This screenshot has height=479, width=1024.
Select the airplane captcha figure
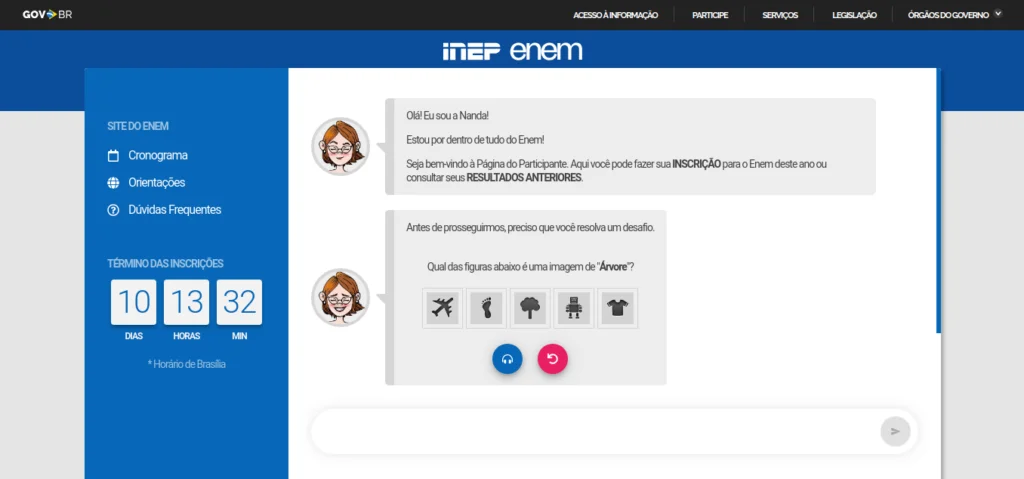click(443, 308)
